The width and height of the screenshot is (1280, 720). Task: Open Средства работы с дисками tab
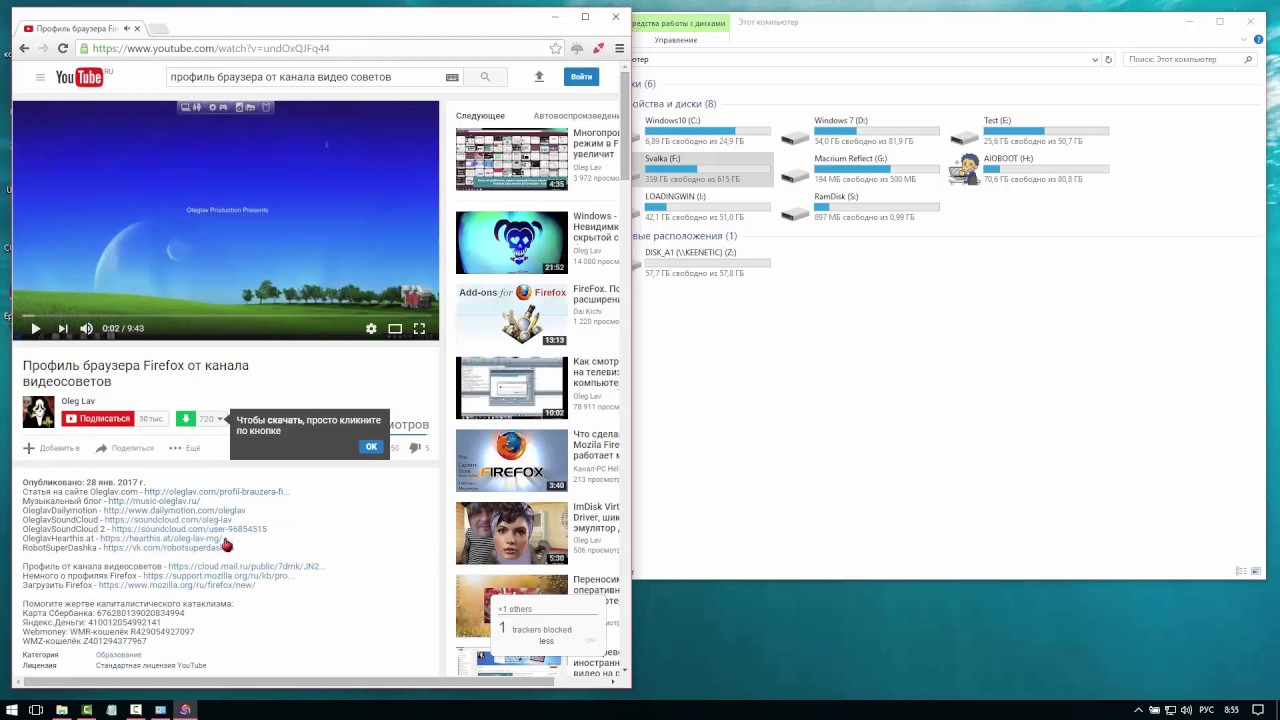[678, 23]
